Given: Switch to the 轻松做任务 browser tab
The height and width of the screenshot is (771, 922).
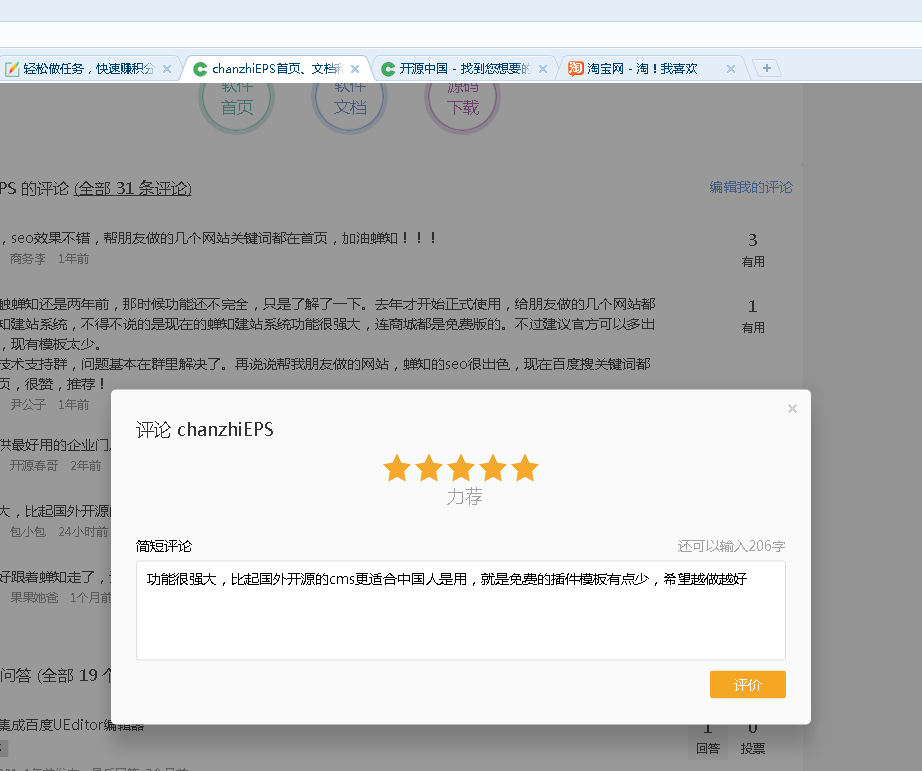Looking at the screenshot, I should pyautogui.click(x=88, y=69).
